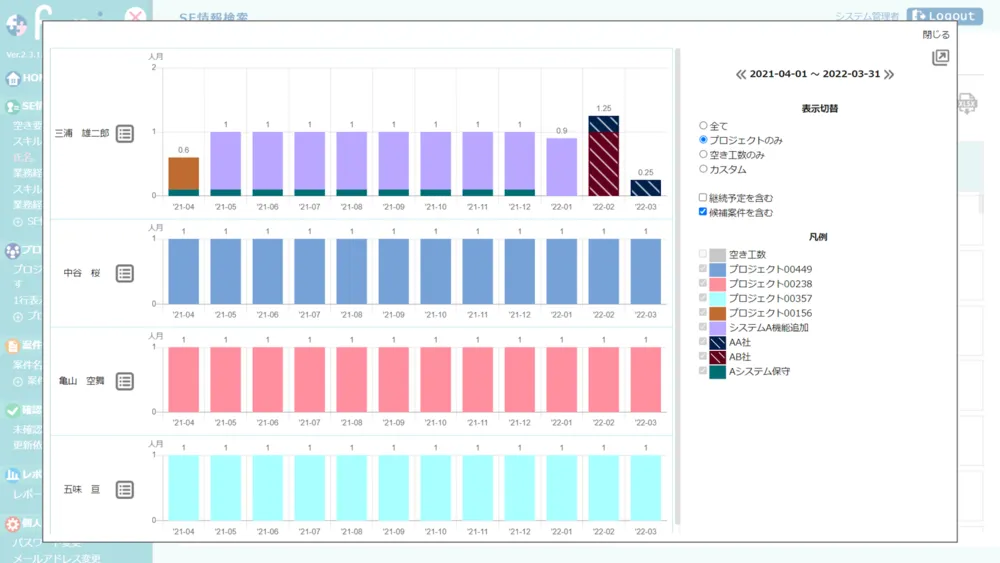Image resolution: width=1000 pixels, height=563 pixels.
Task: Open detail list icon for 中谷 桜
Action: 124,273
